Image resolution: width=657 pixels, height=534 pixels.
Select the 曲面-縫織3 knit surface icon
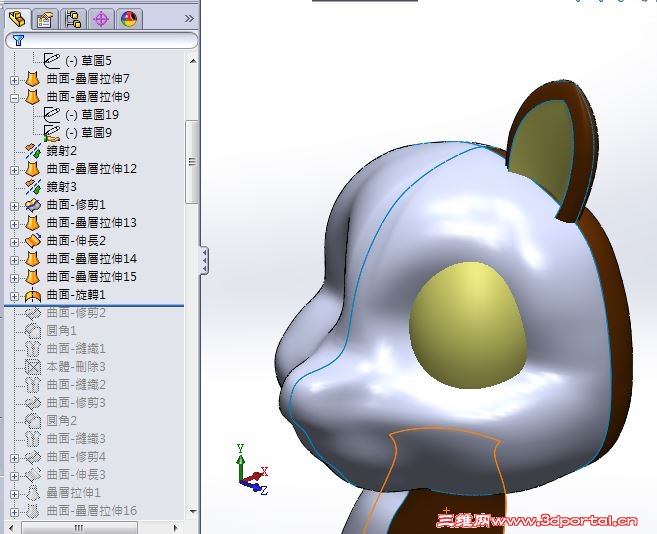[33, 438]
